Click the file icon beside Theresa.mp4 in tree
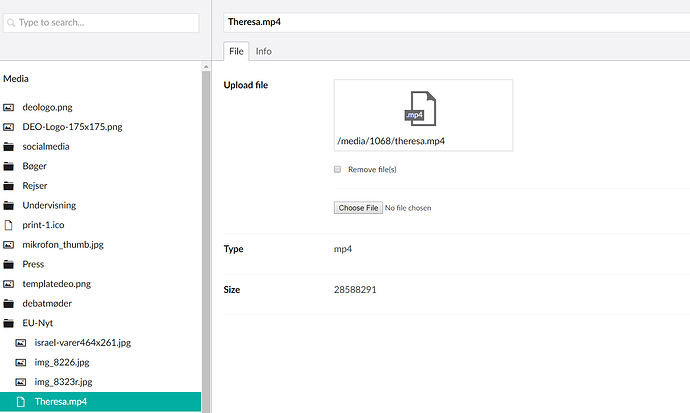The height and width of the screenshot is (413, 690). 21,402
